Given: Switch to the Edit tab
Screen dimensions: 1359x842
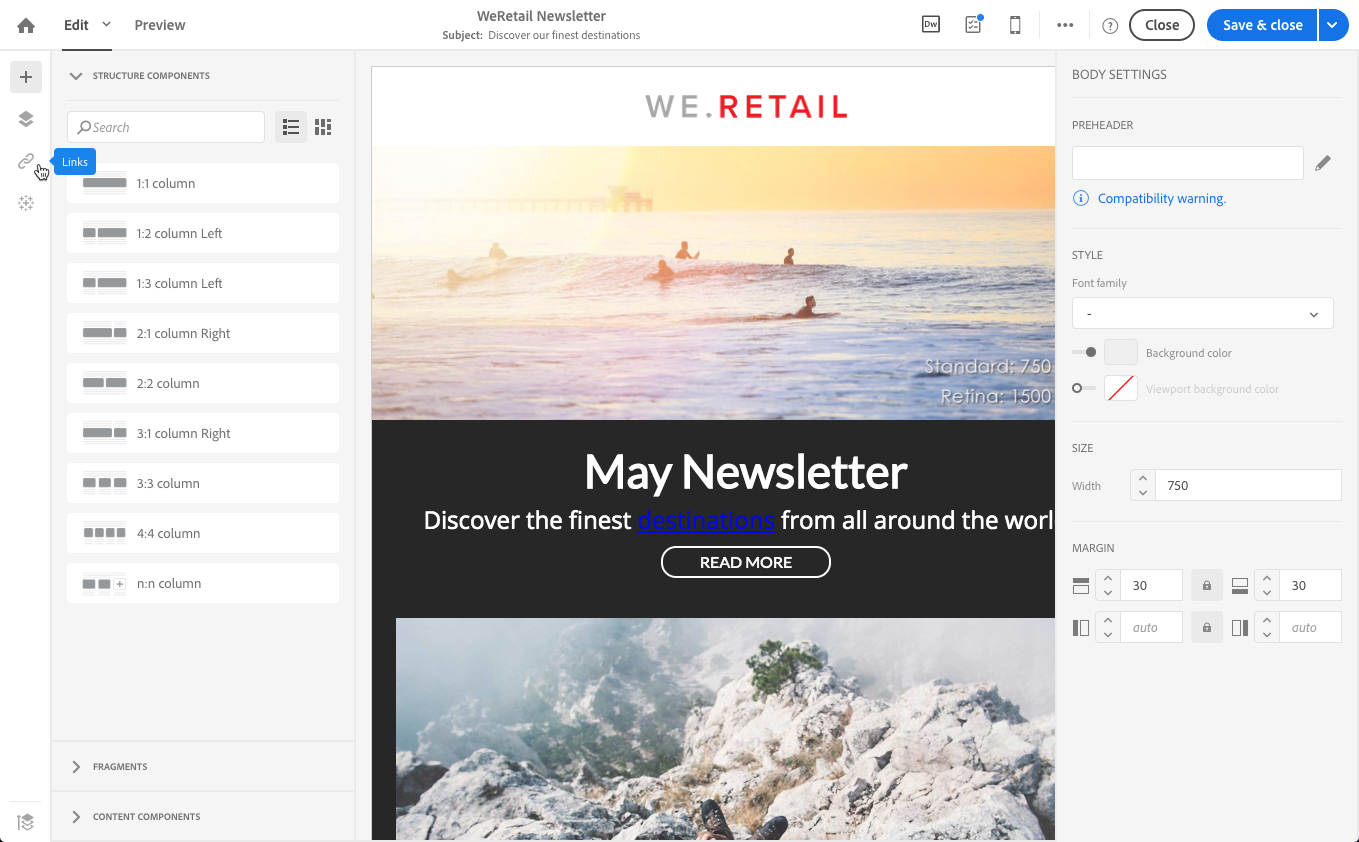Looking at the screenshot, I should point(77,25).
